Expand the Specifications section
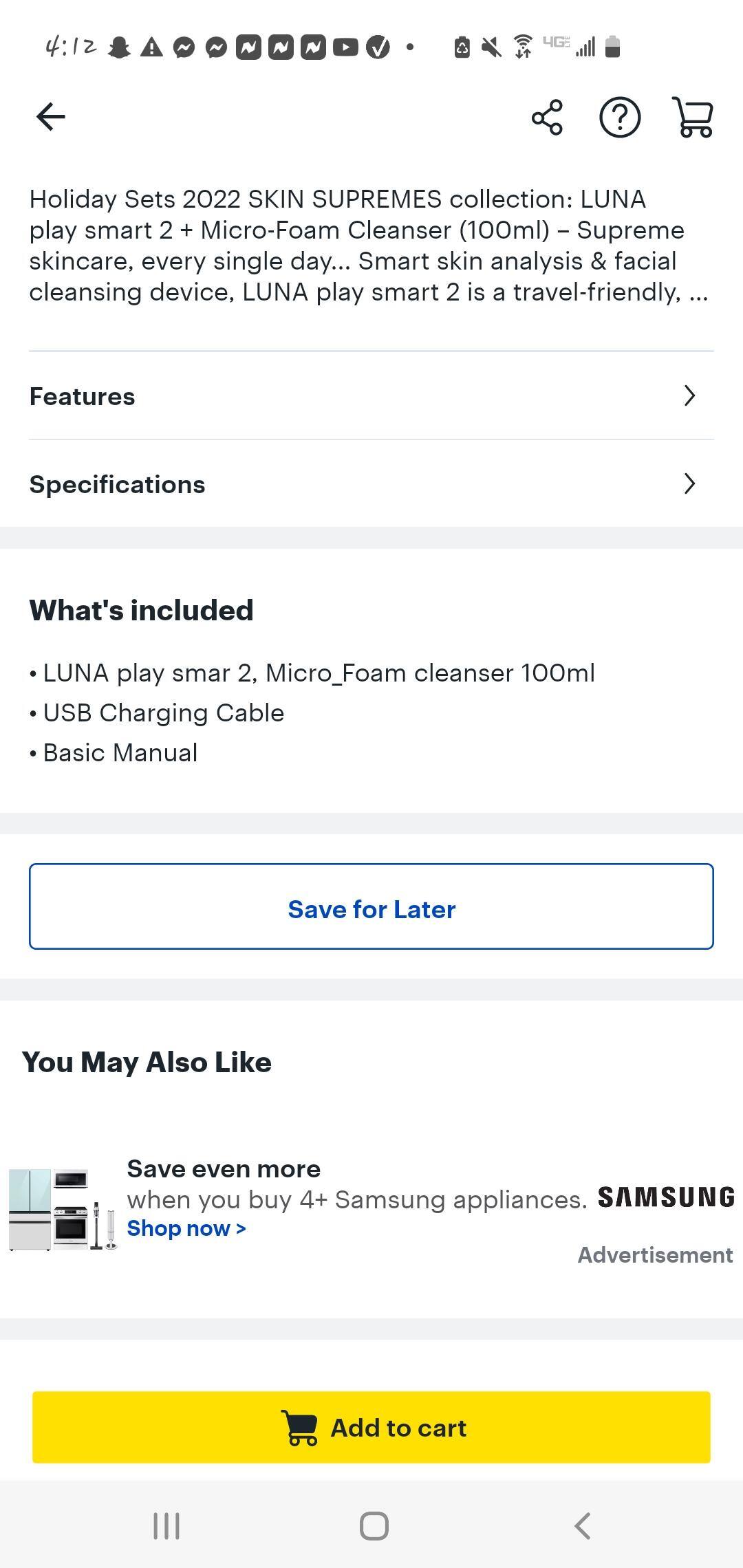 click(371, 484)
